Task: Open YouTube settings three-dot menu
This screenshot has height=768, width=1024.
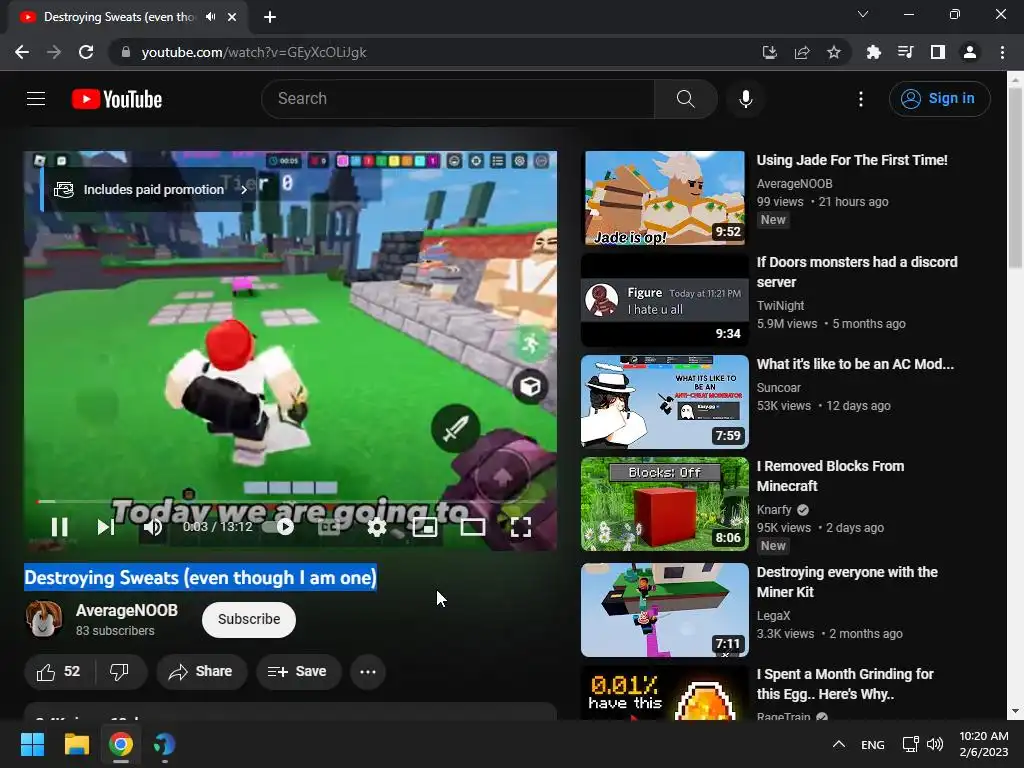Action: pyautogui.click(x=861, y=99)
